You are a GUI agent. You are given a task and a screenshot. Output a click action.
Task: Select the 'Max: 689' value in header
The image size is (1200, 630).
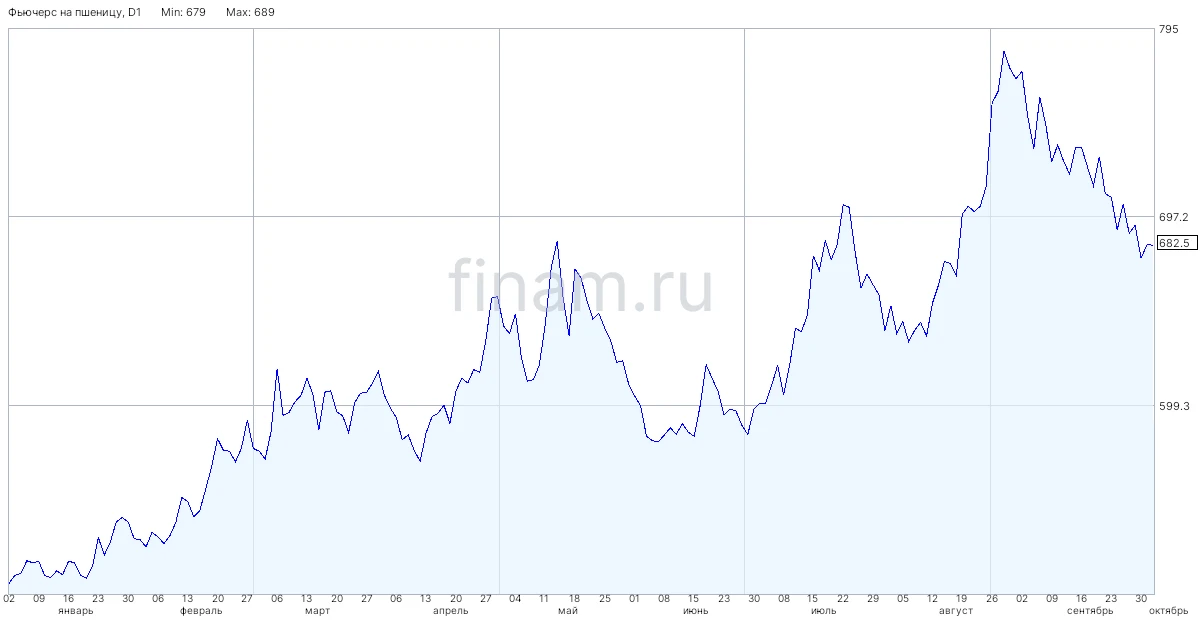click(x=251, y=13)
